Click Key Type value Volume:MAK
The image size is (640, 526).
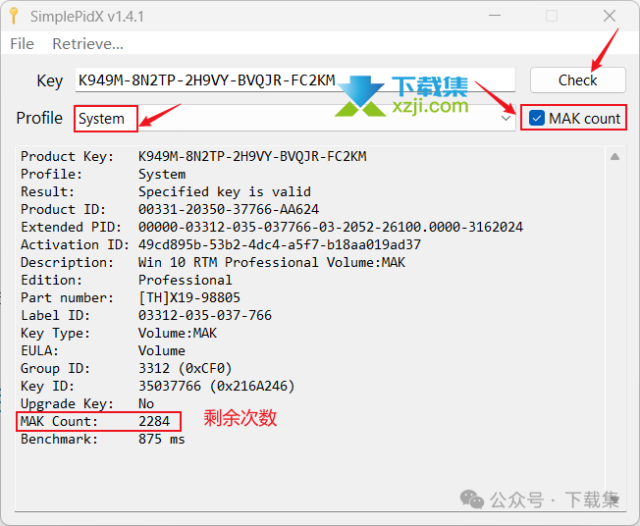178,333
